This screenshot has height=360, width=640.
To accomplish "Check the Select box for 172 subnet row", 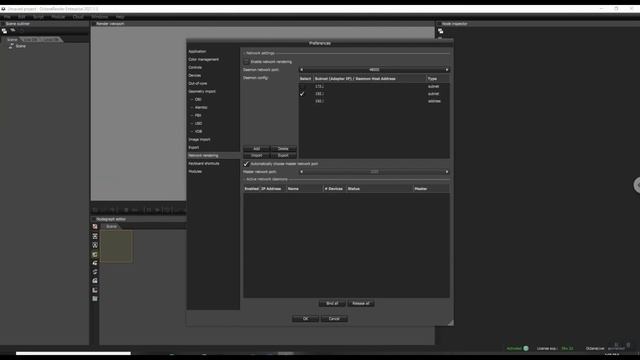I will point(302,87).
